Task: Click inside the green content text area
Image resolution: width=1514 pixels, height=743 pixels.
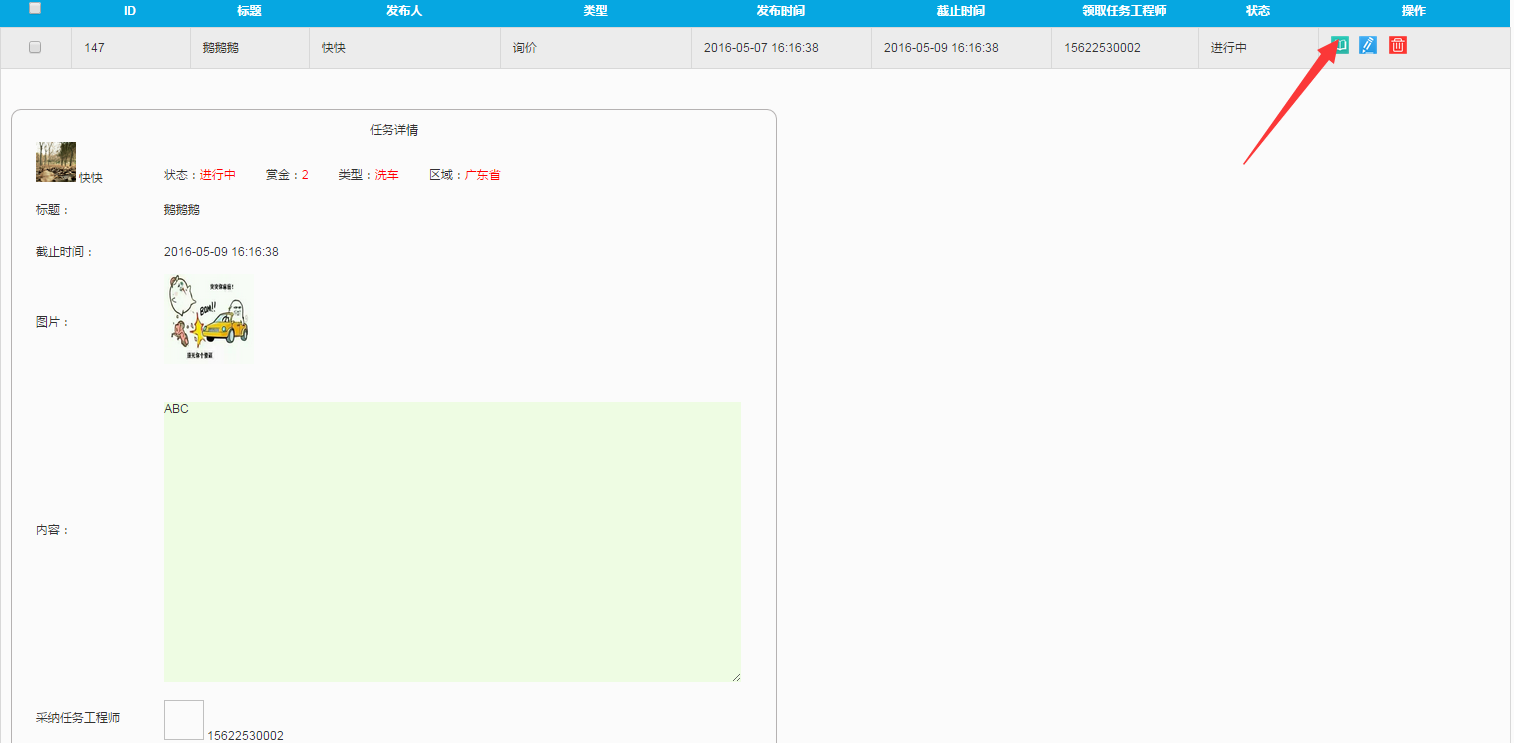Action: (x=452, y=542)
